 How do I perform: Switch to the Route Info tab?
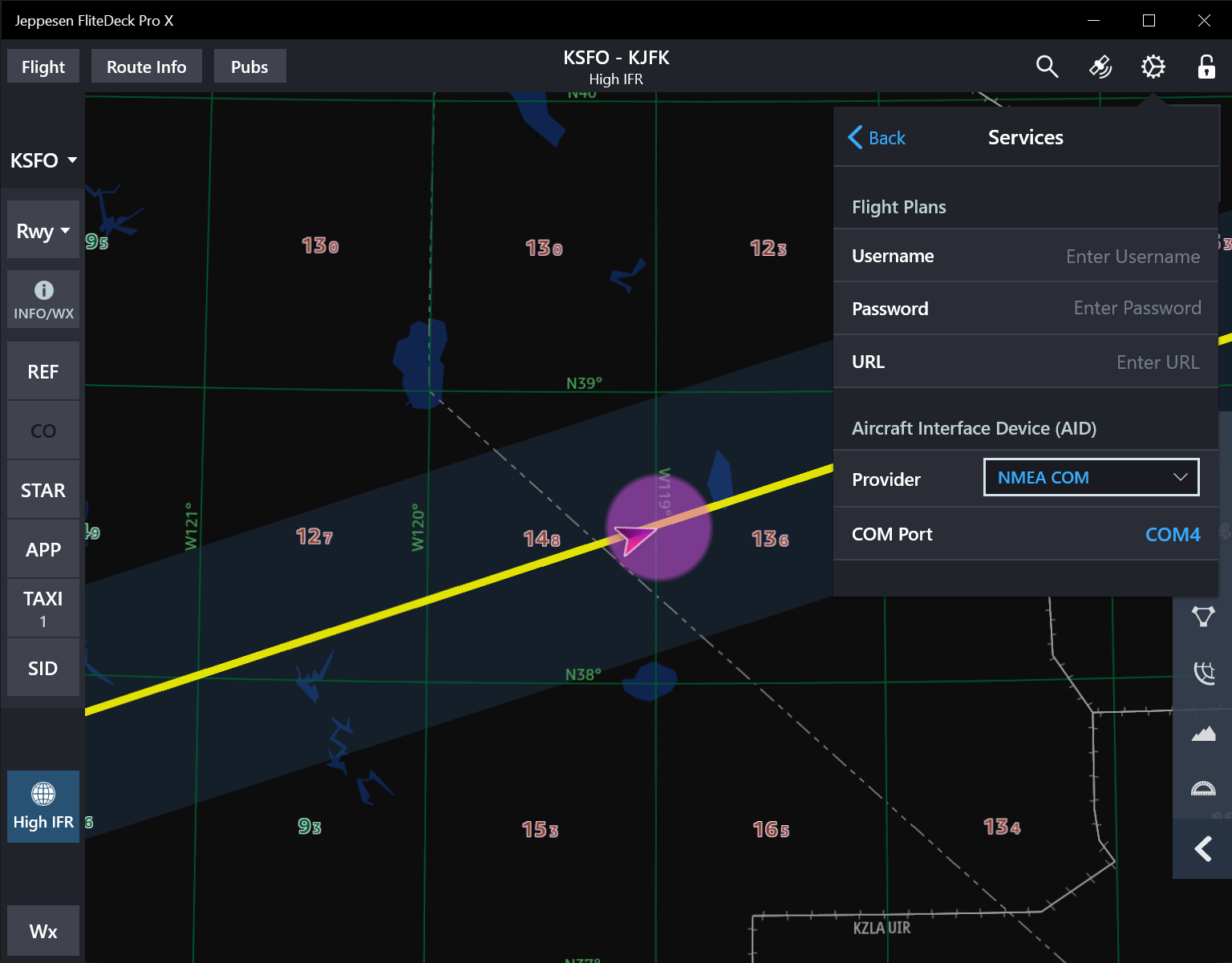147,67
